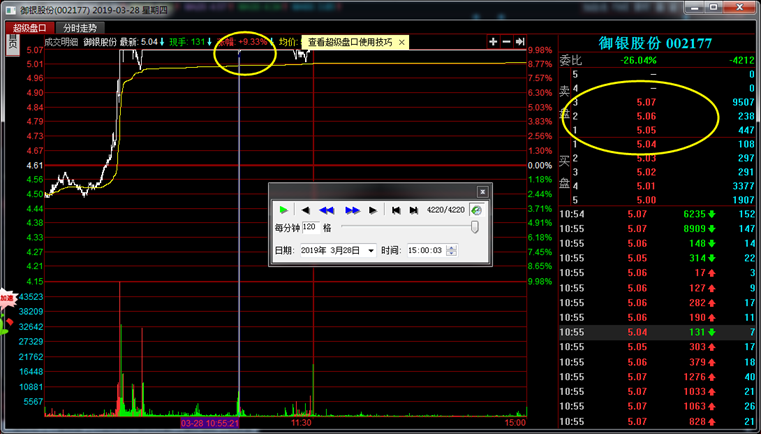
Task: Close the replay control panel
Action: point(482,191)
